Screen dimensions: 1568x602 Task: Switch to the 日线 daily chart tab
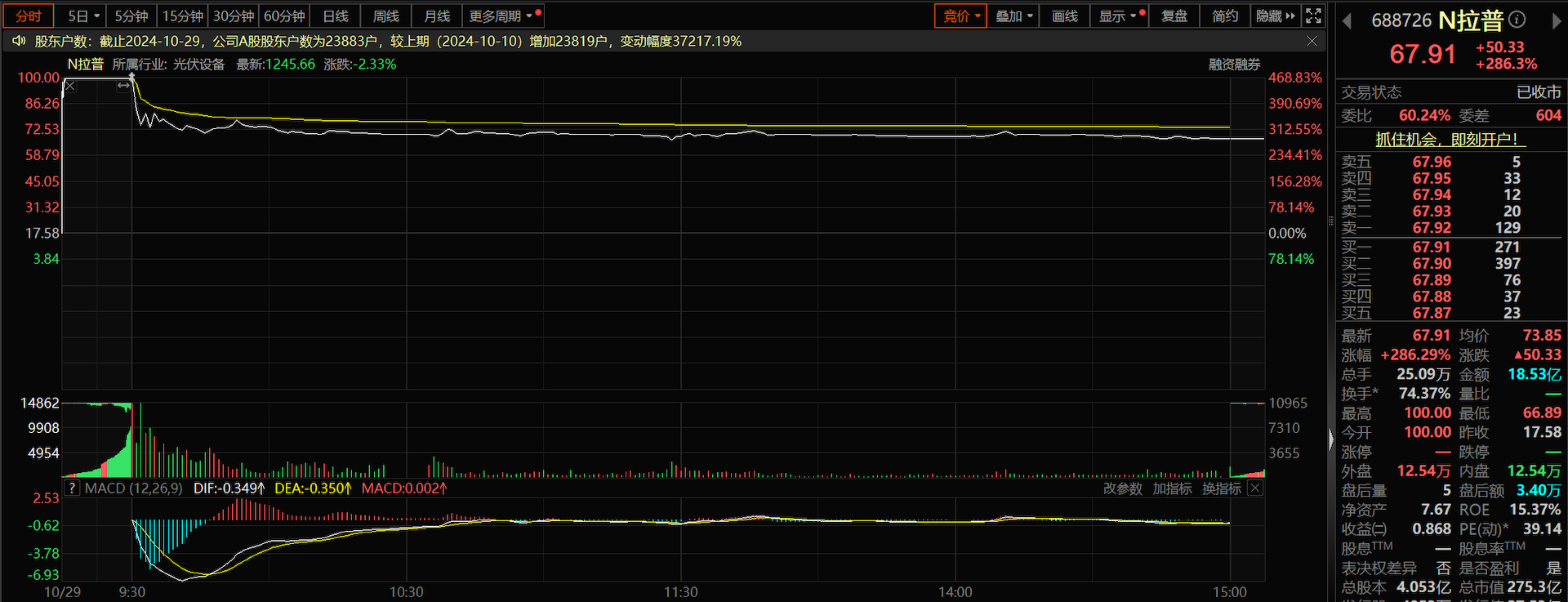335,16
